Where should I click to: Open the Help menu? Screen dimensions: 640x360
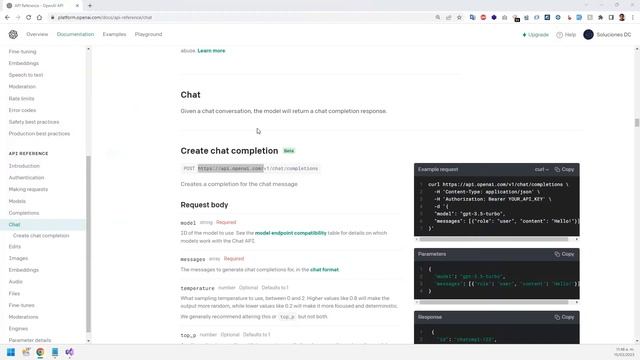click(566, 35)
